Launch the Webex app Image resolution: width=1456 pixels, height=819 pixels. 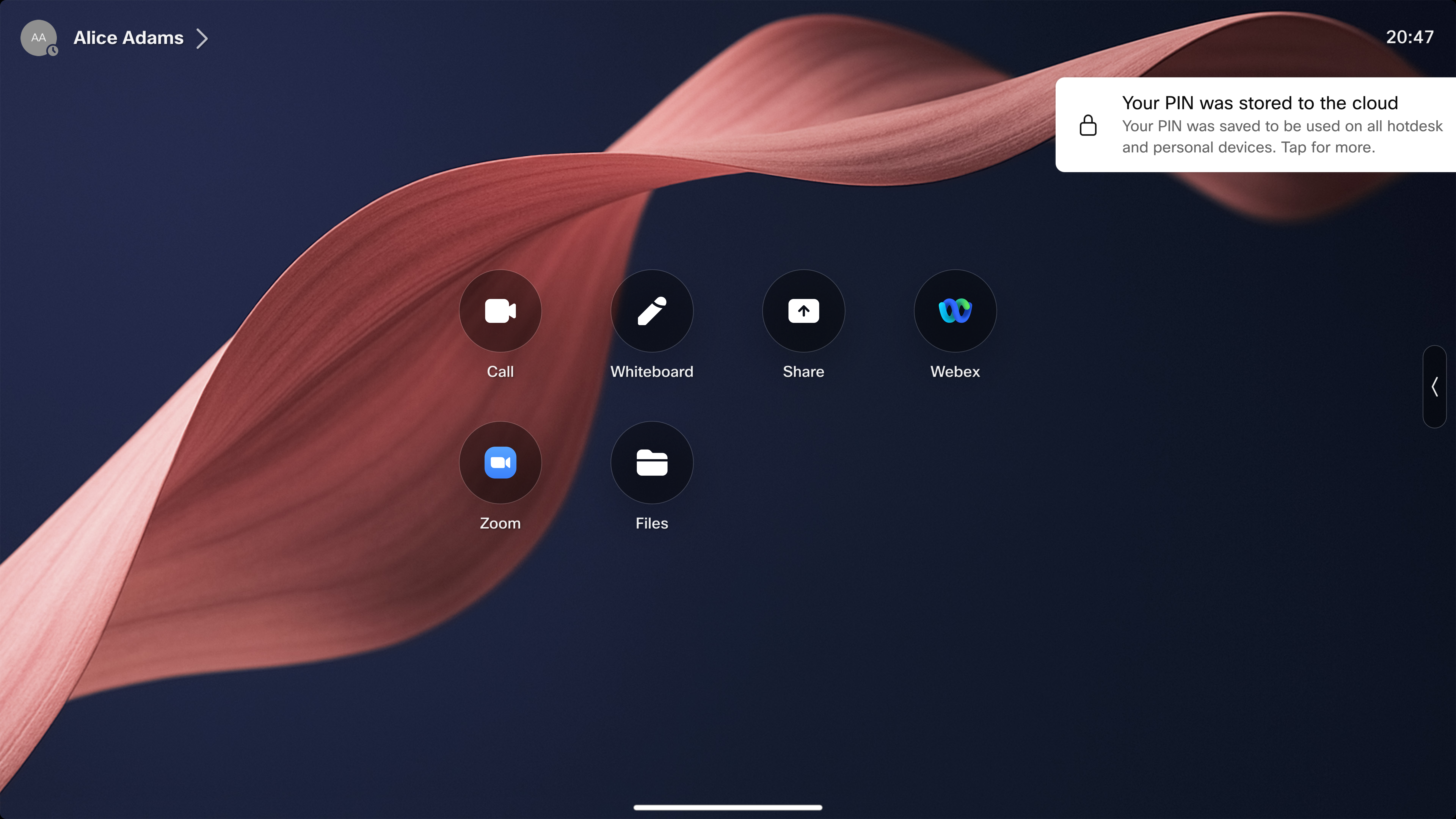955,311
